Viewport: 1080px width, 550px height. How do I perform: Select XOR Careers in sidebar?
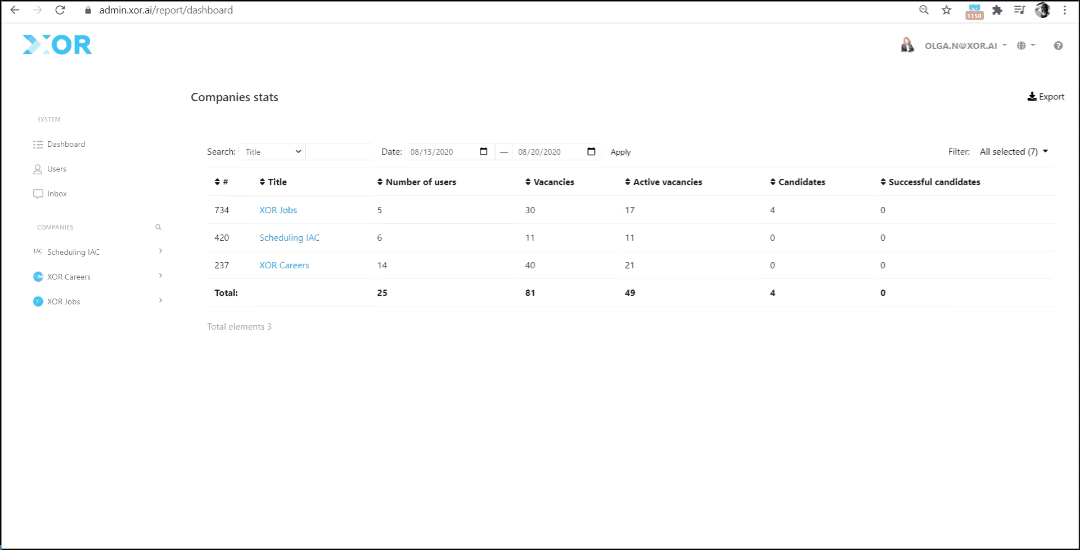tap(69, 277)
